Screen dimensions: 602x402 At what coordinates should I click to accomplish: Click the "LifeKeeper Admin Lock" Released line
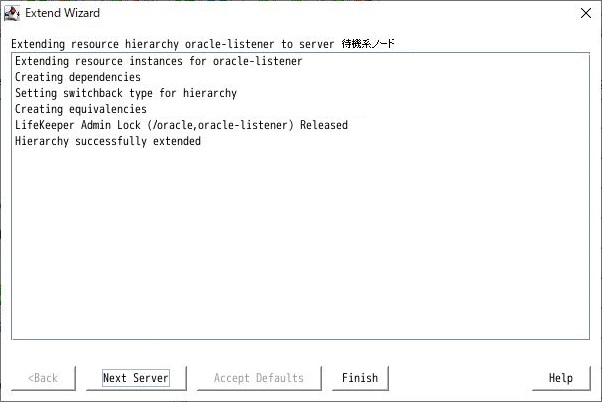coord(182,125)
